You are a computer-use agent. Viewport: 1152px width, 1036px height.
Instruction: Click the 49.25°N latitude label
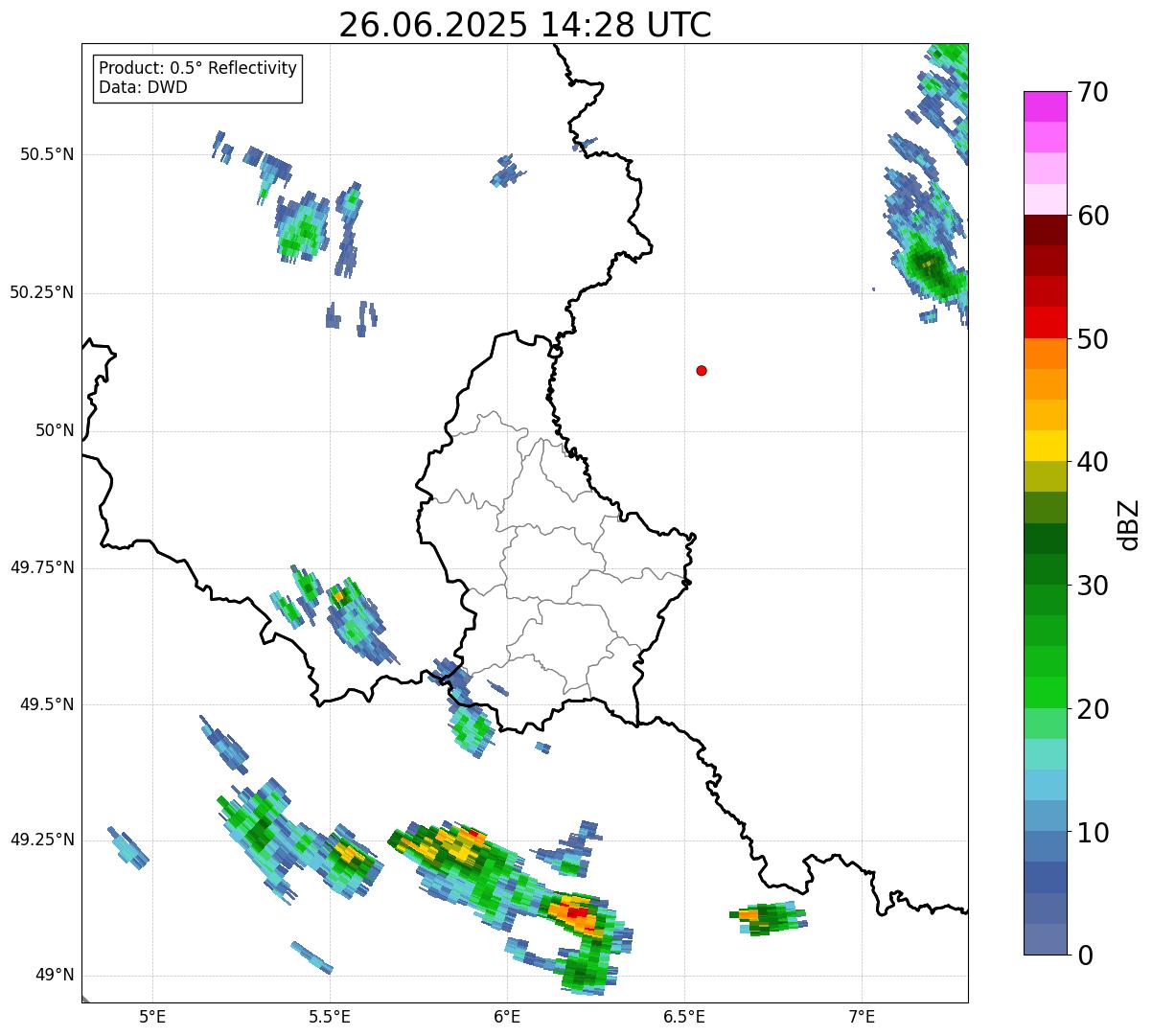click(42, 840)
